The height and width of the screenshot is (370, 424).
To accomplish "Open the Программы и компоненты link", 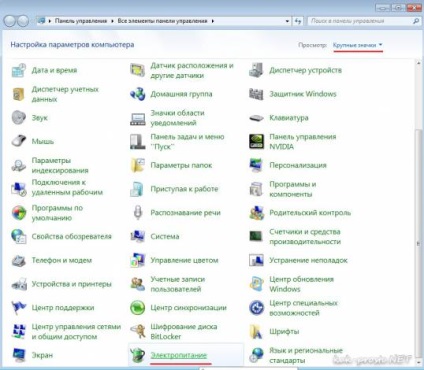I will pos(293,189).
